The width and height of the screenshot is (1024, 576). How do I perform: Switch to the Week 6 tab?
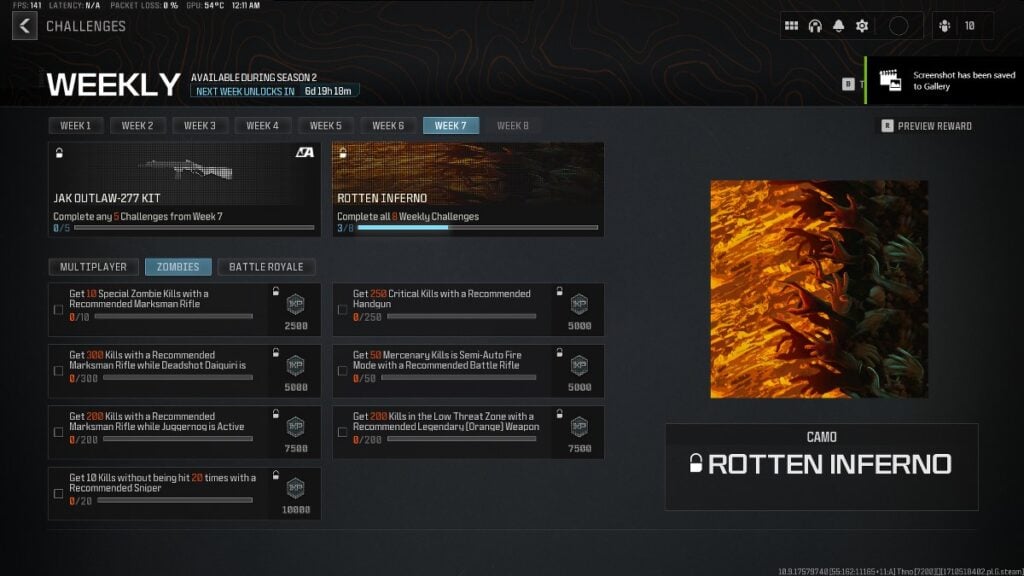point(388,126)
